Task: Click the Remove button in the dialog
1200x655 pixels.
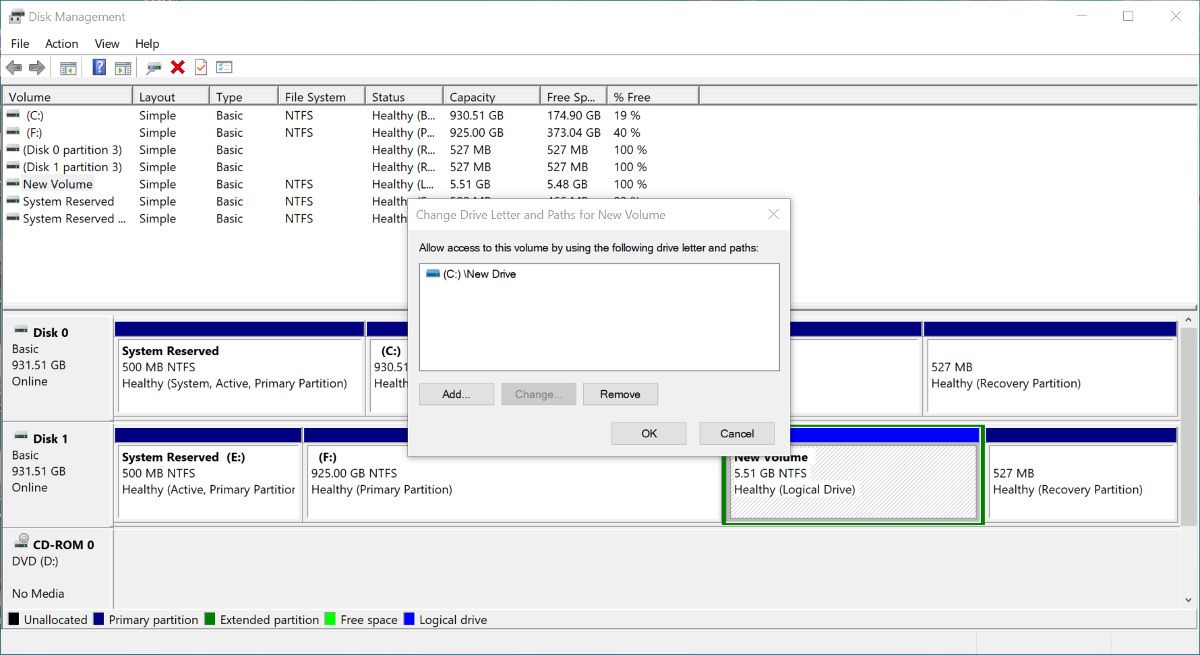Action: pos(620,394)
